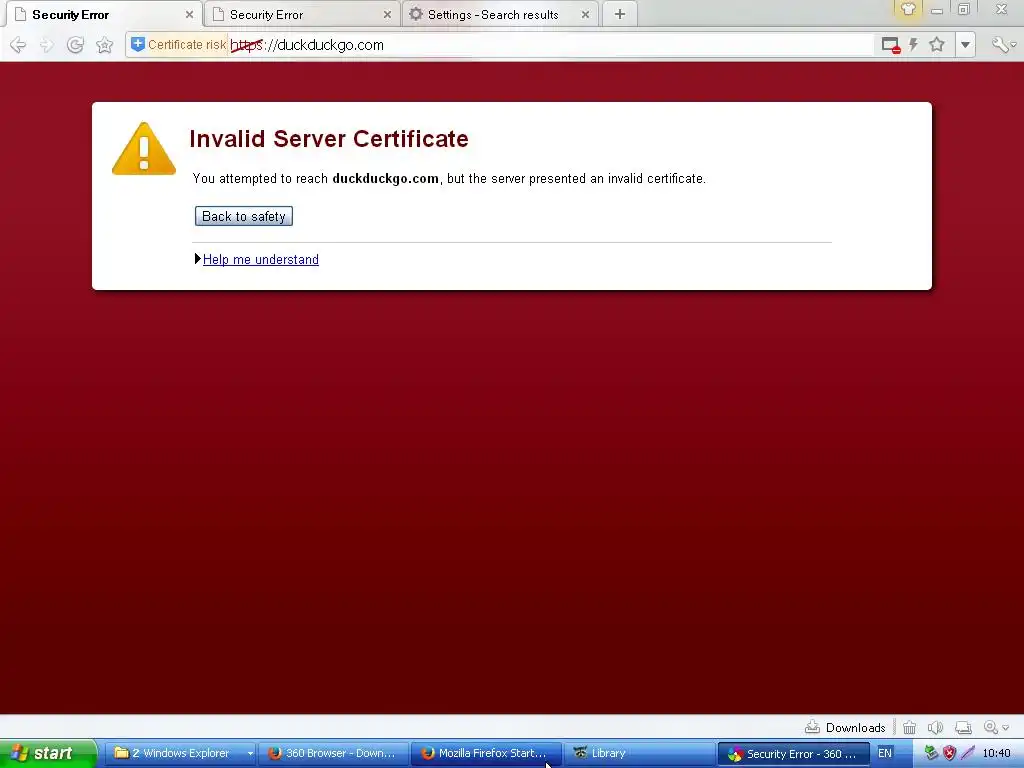The image size is (1024, 768).
Task: Open the Help me understand link
Action: point(261,259)
